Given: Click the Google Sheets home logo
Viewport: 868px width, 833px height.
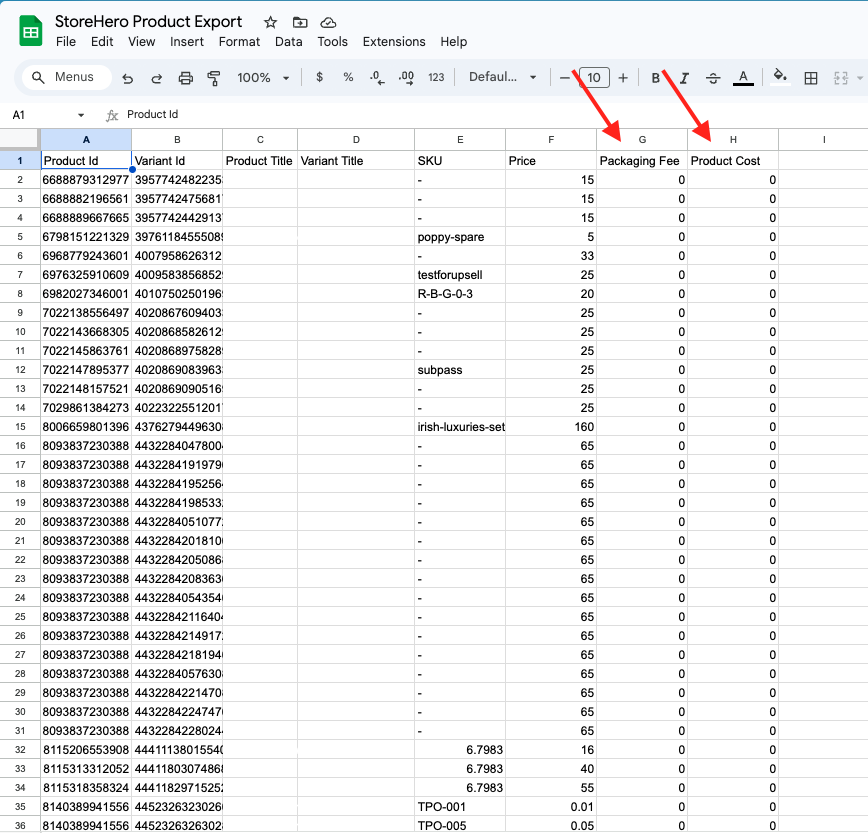Looking at the screenshot, I should tap(31, 31).
